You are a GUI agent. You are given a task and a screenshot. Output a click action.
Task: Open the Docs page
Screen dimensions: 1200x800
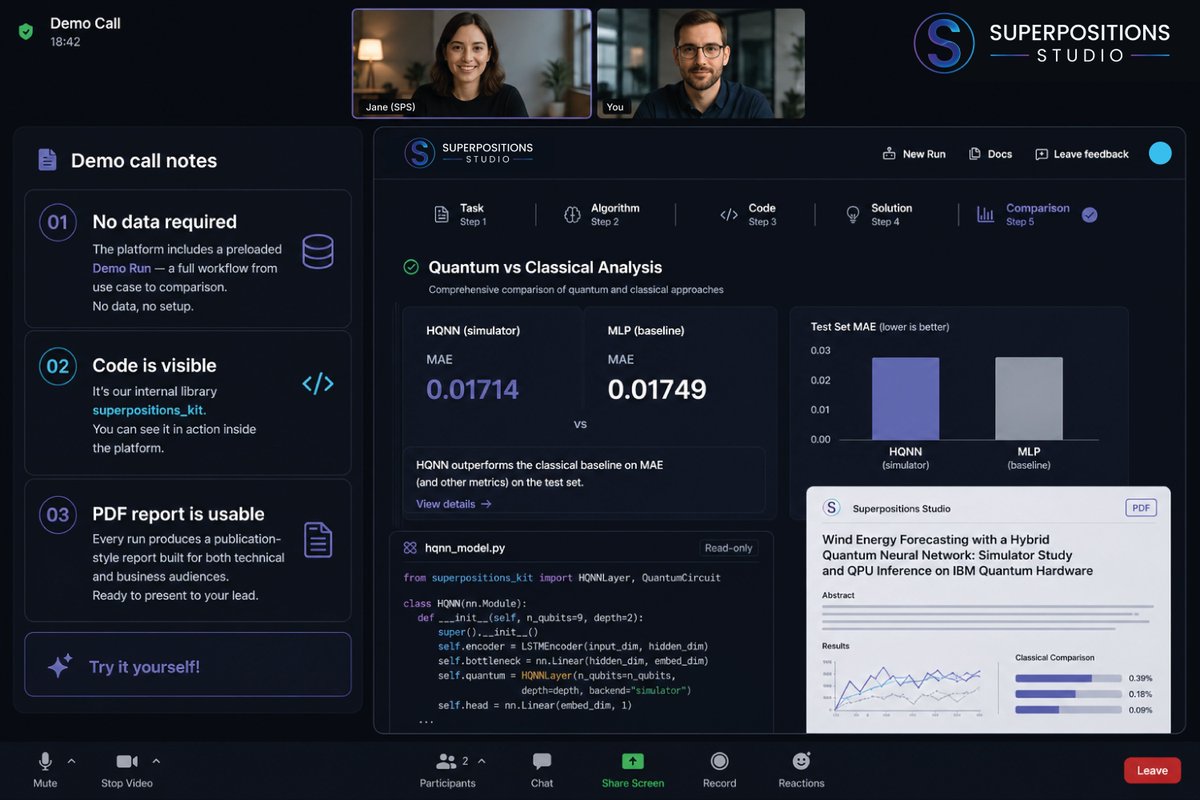(x=990, y=154)
